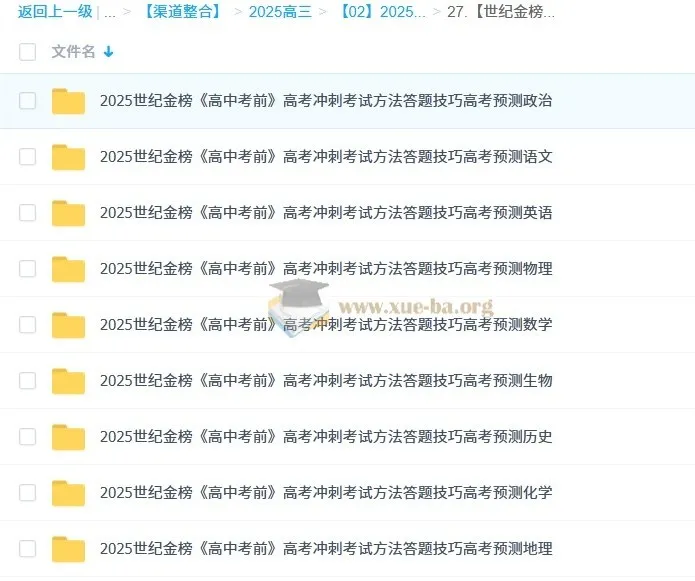Image resolution: width=695 pixels, height=581 pixels.
Task: Click the sort arrow next to 文件名
Action: click(108, 52)
